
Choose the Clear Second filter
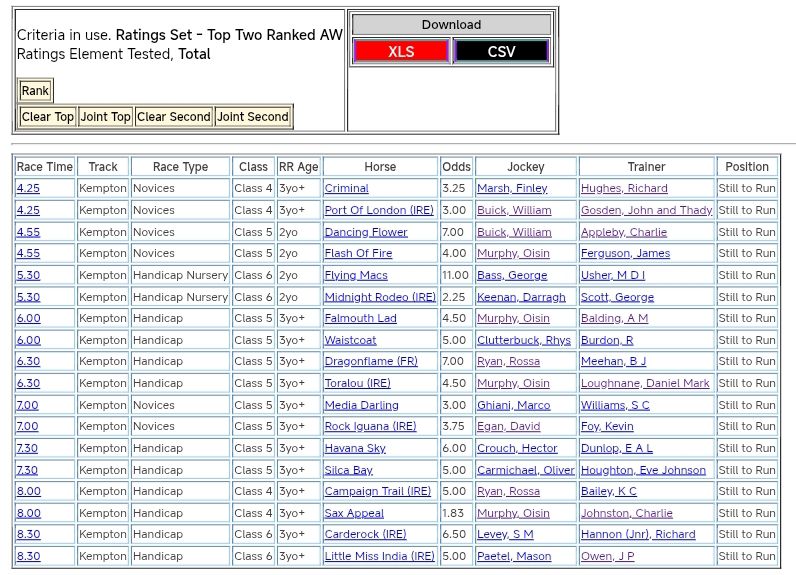(174, 117)
